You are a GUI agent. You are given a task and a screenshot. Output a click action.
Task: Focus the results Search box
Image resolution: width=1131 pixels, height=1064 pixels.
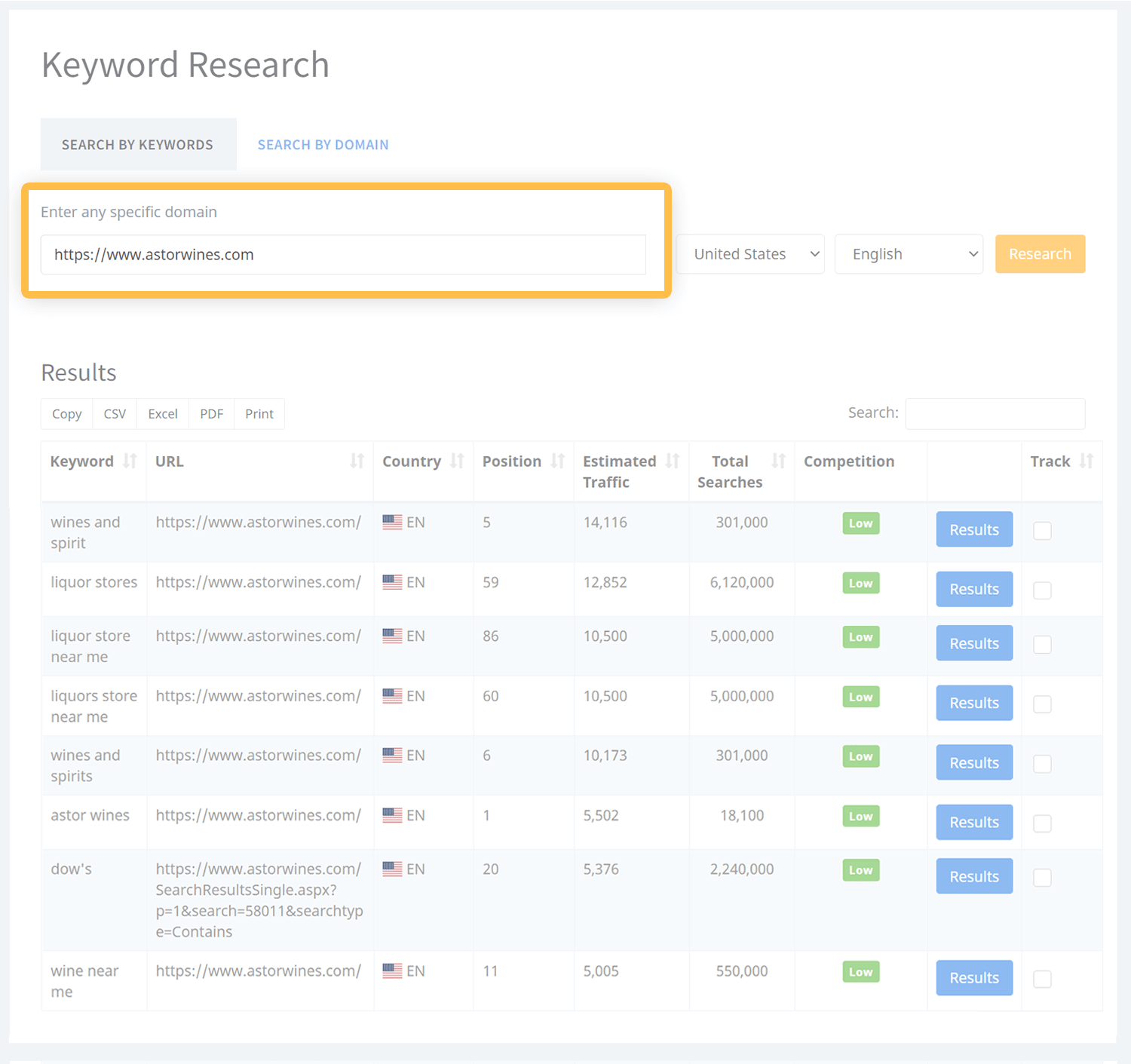pyautogui.click(x=995, y=414)
